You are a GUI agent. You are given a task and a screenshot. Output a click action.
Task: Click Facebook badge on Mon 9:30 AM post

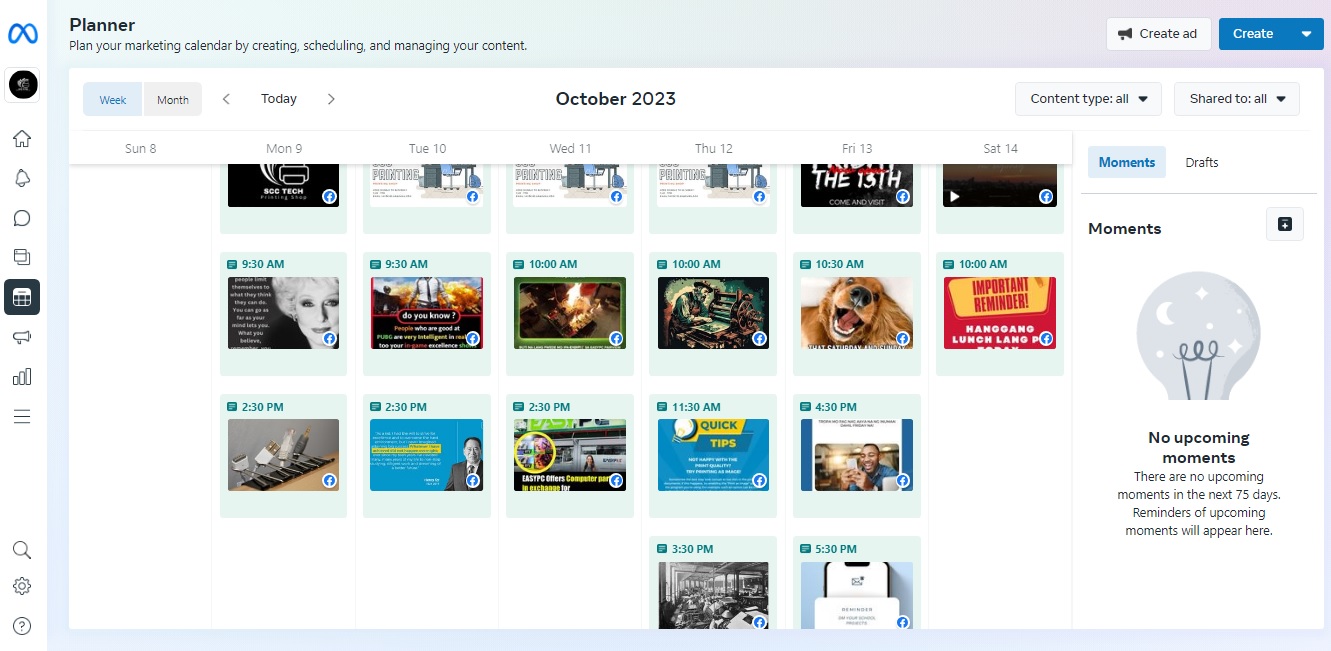click(x=329, y=339)
